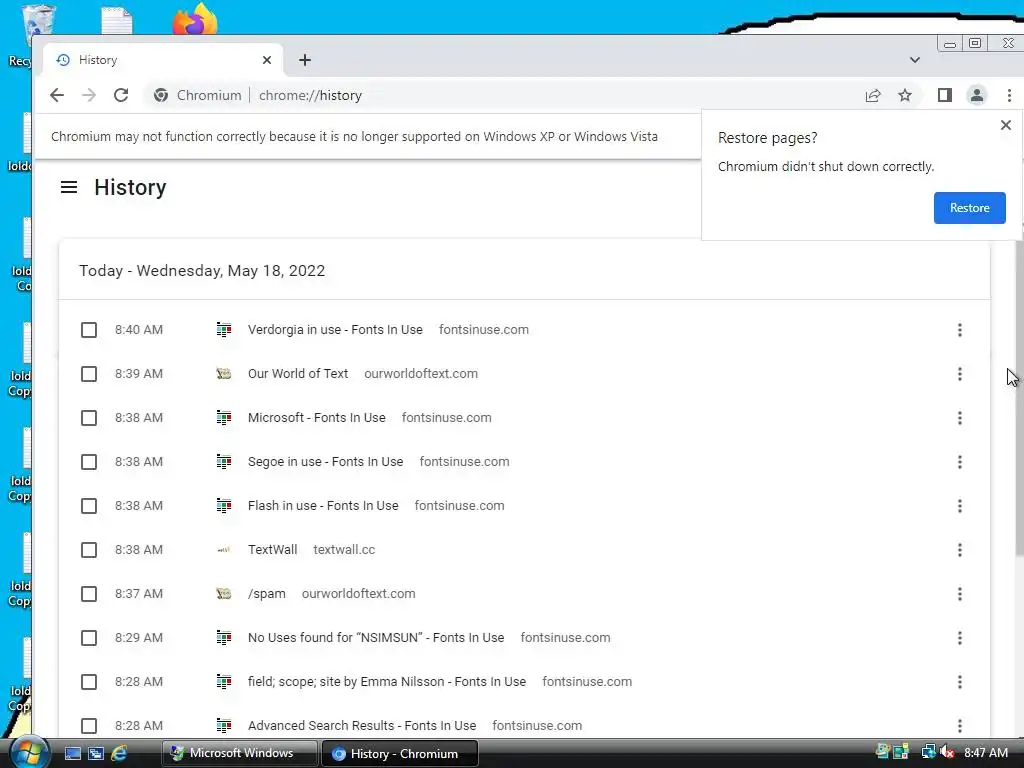Check the NSIMSUN entry checkbox
Screen dimensions: 1024x768
pyautogui.click(x=89, y=637)
